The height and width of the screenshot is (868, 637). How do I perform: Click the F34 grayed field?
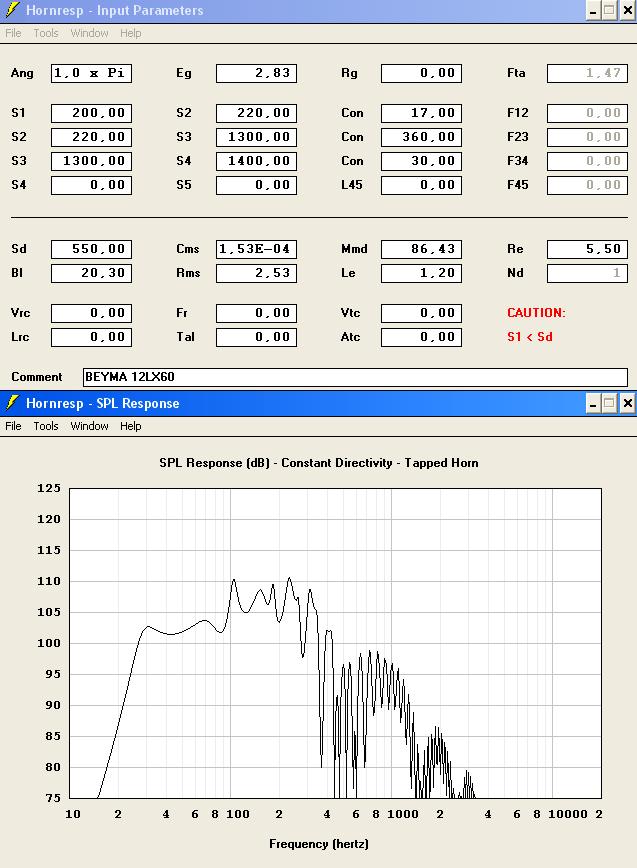(x=587, y=161)
